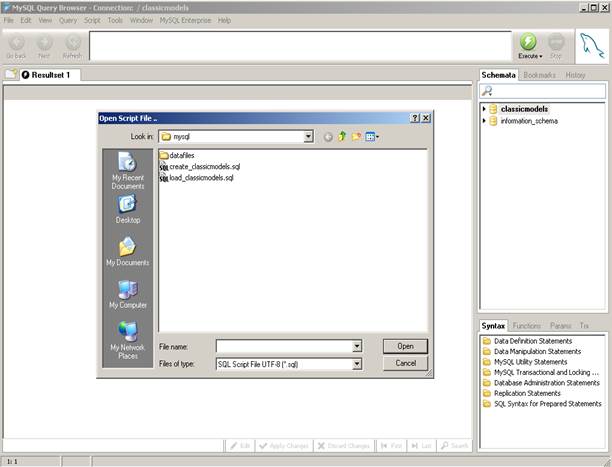612x467 pixels.
Task: Click the File name input field
Action: coord(285,346)
